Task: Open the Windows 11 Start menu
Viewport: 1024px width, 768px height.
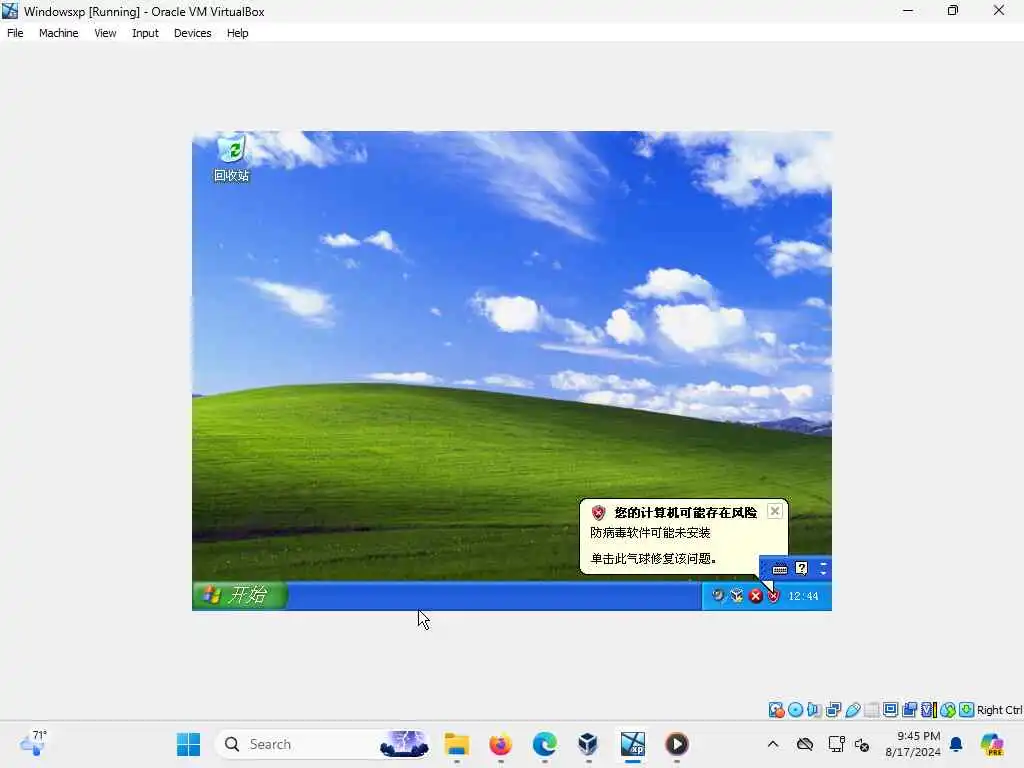Action: point(188,744)
